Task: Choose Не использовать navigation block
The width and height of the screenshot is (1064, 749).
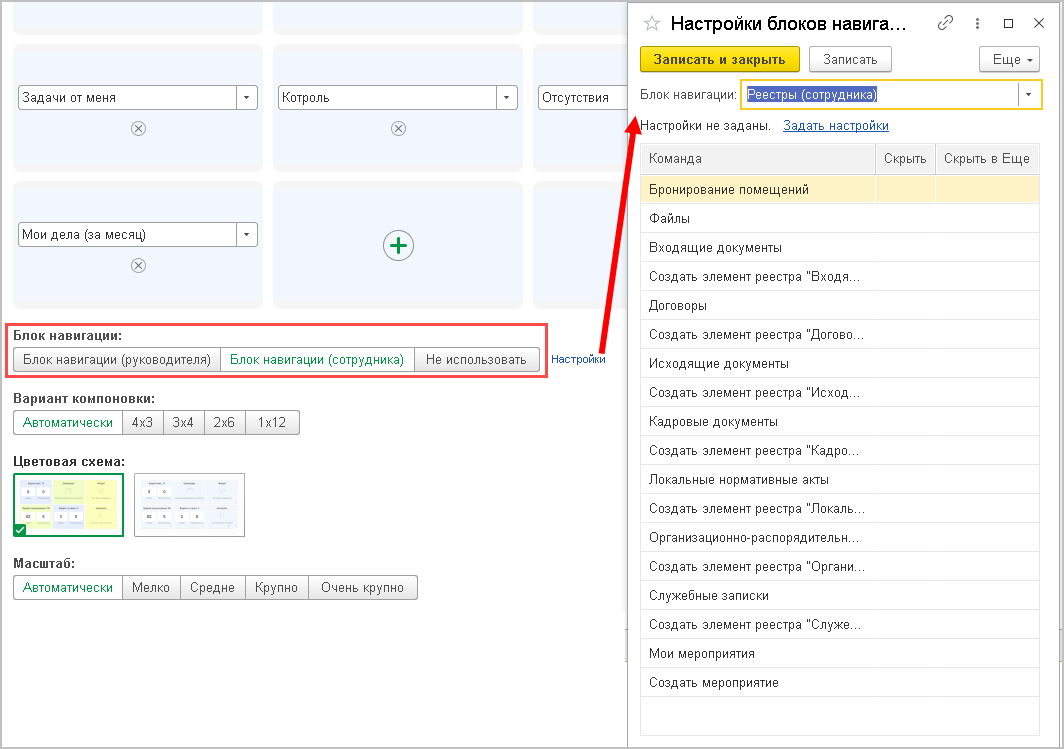Action: coord(476,360)
